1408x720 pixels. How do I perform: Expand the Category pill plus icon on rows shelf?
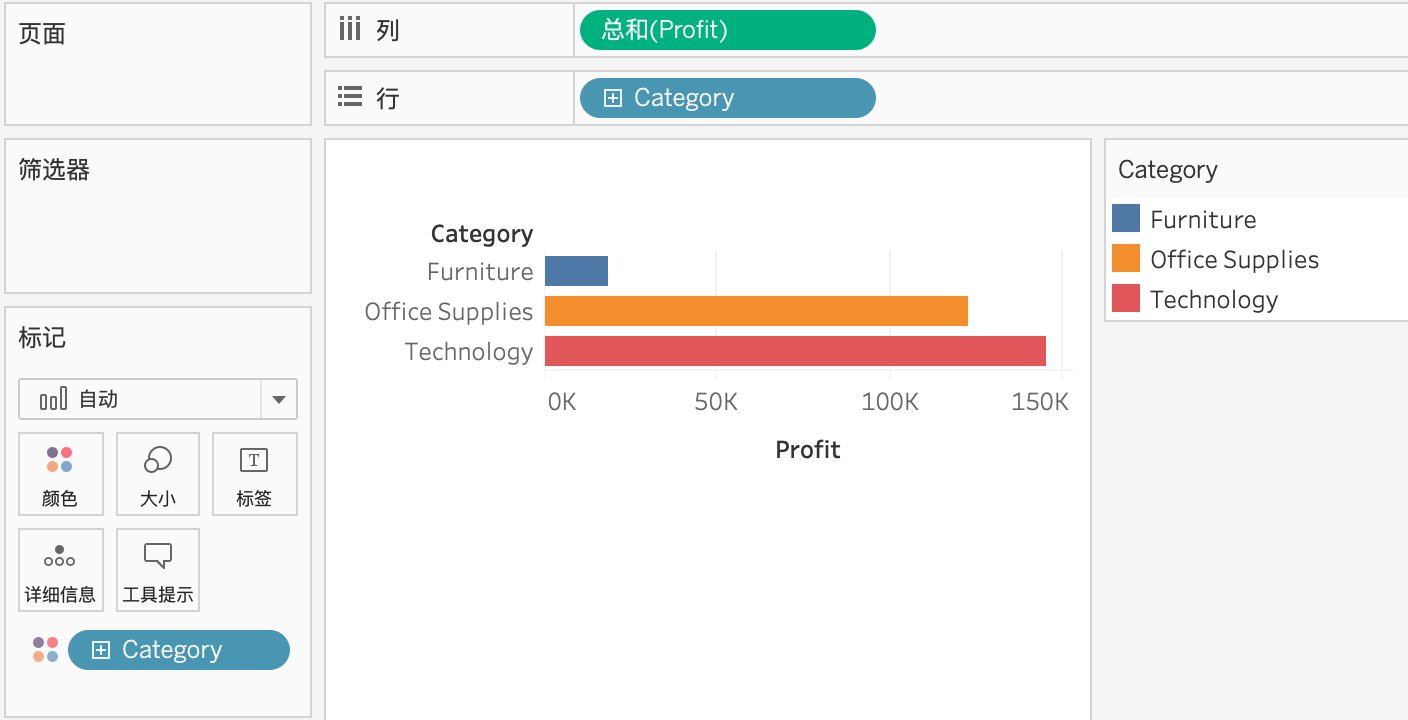tap(613, 98)
